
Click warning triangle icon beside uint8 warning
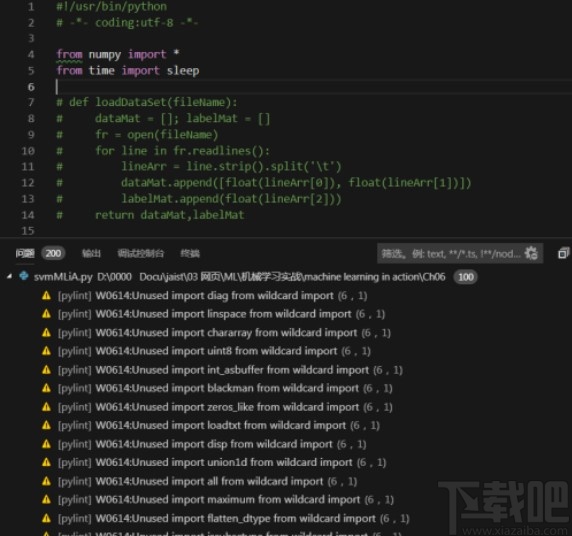coord(46,351)
